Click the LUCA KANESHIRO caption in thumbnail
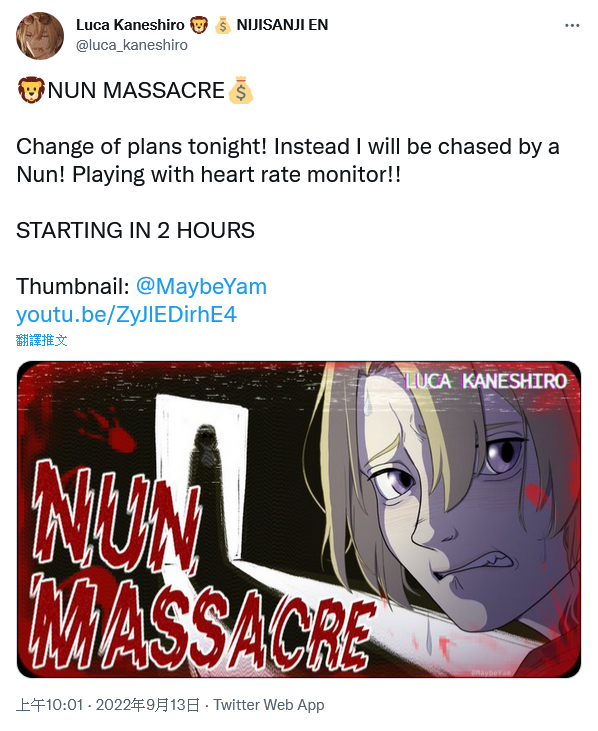Image resolution: width=598 pixels, height=731 pixels. pyautogui.click(x=486, y=381)
